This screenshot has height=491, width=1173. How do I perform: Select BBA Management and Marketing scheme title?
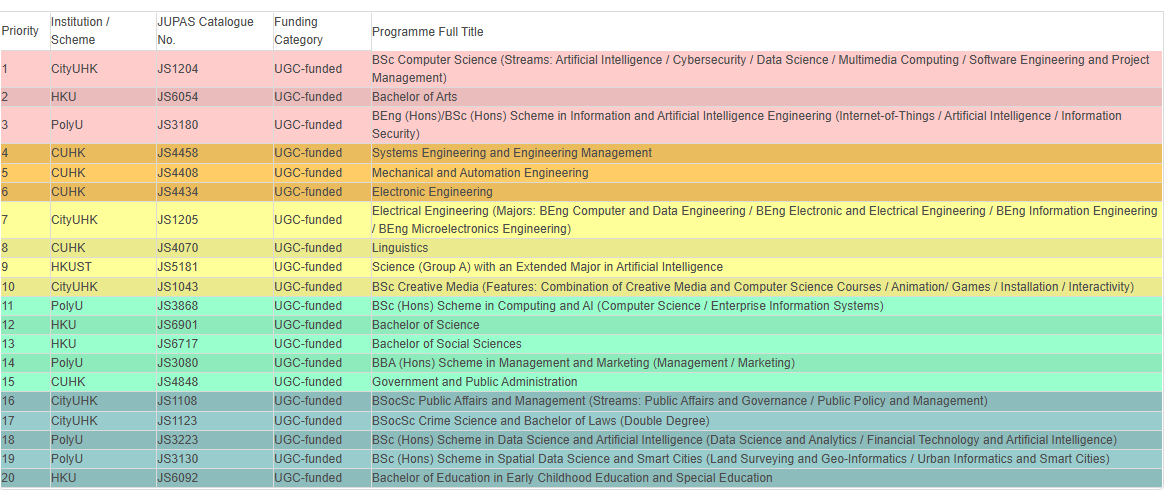click(x=584, y=363)
